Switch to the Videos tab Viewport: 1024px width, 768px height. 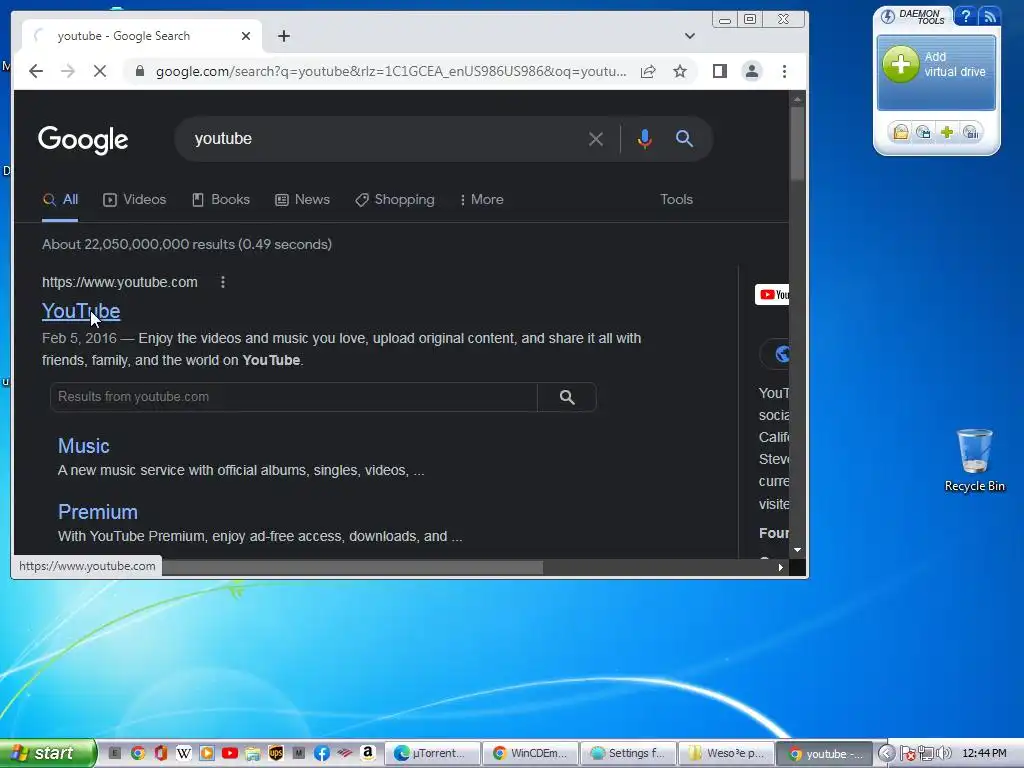click(135, 200)
